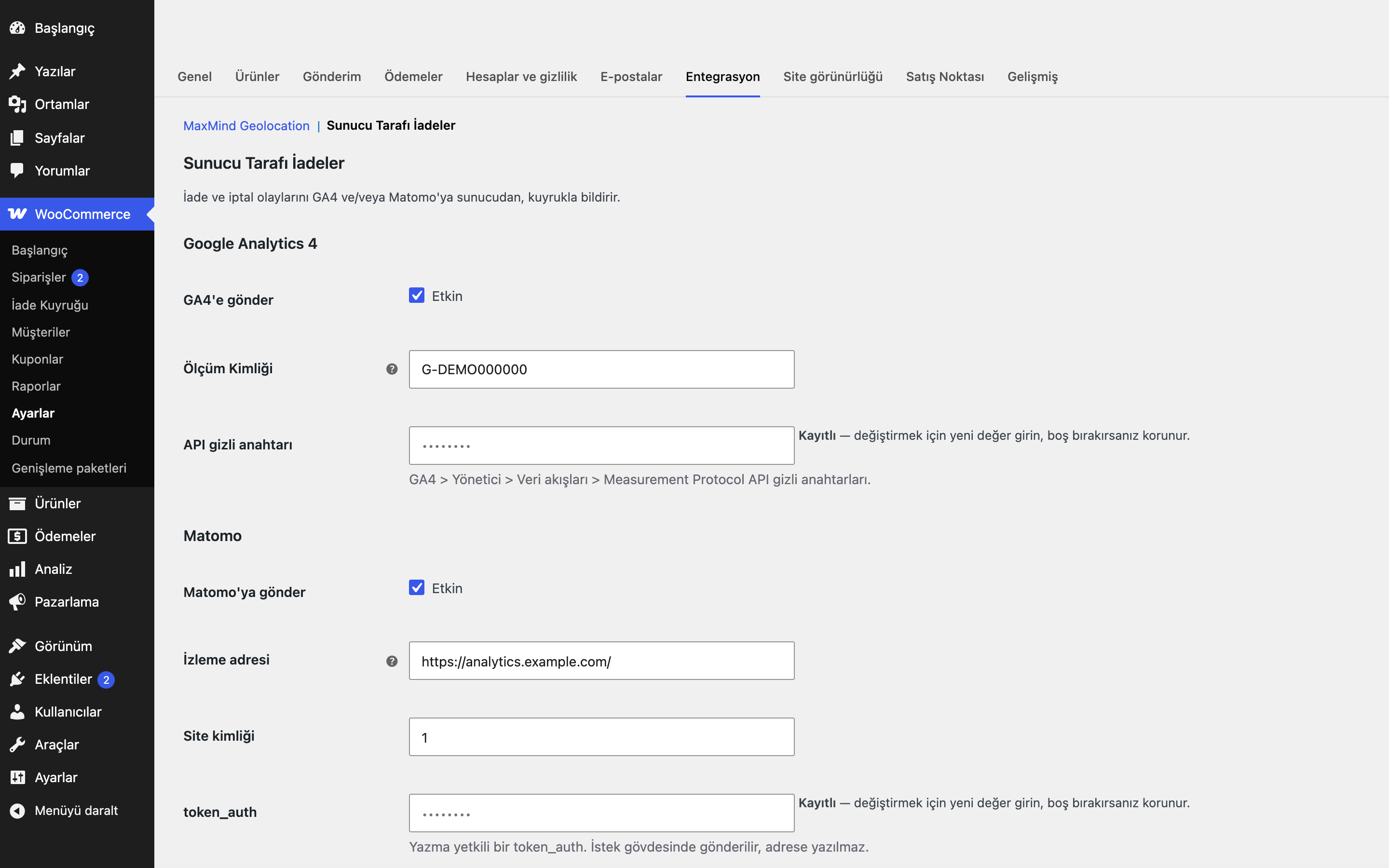Focus the API gizli anahtarı password field
This screenshot has width=1389, height=868.
pyautogui.click(x=601, y=446)
